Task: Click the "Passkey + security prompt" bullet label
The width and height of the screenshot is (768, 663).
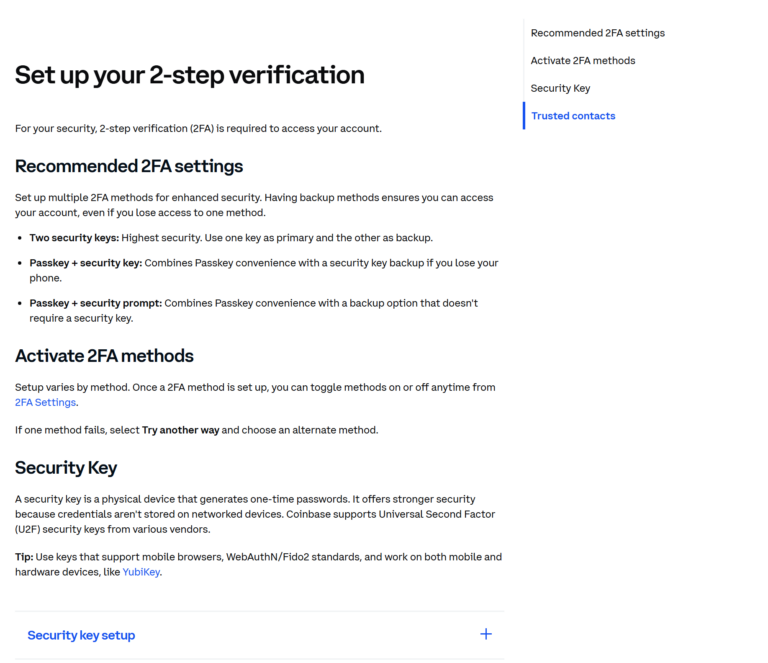Action: click(95, 303)
